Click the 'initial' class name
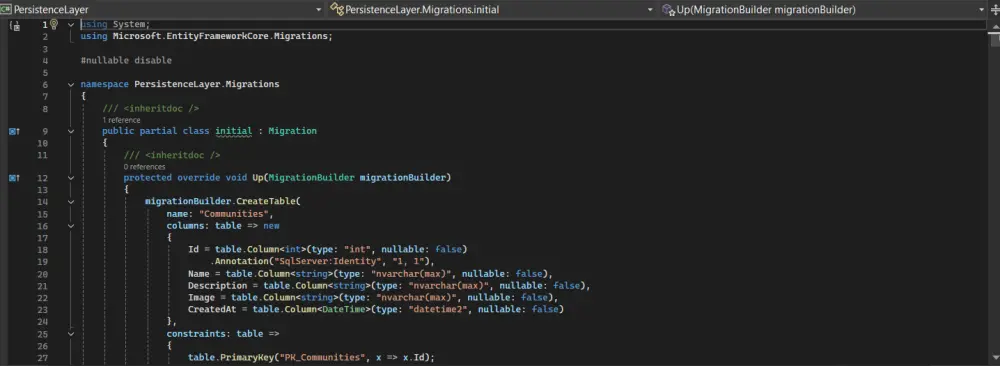 point(233,131)
